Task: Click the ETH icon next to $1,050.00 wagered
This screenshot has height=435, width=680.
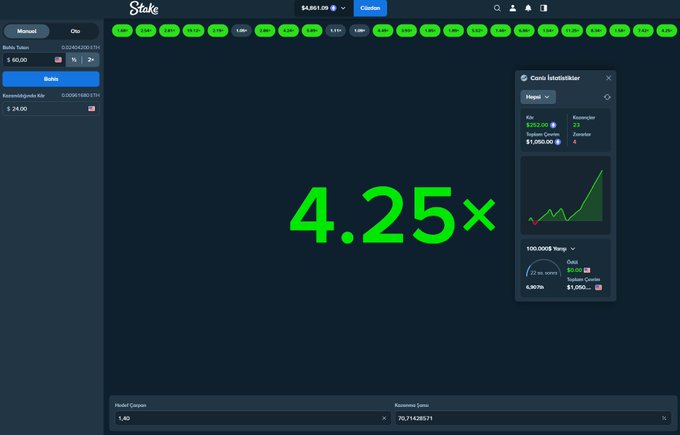Action: point(558,142)
